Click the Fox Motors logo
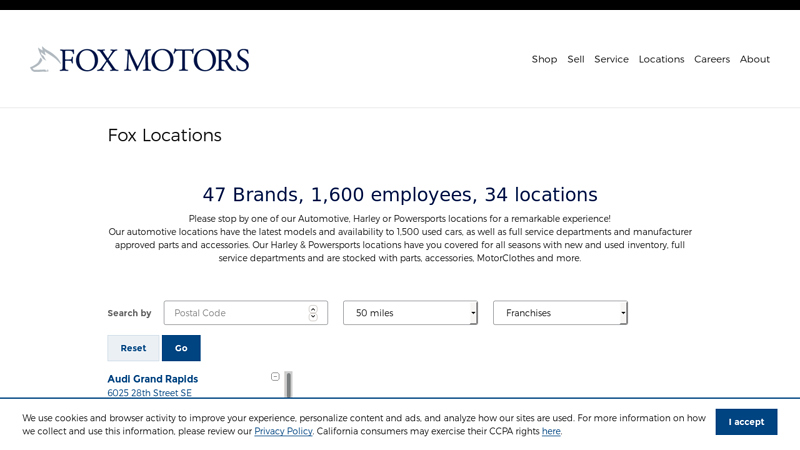Screen dimensions: 800x450 [140, 60]
